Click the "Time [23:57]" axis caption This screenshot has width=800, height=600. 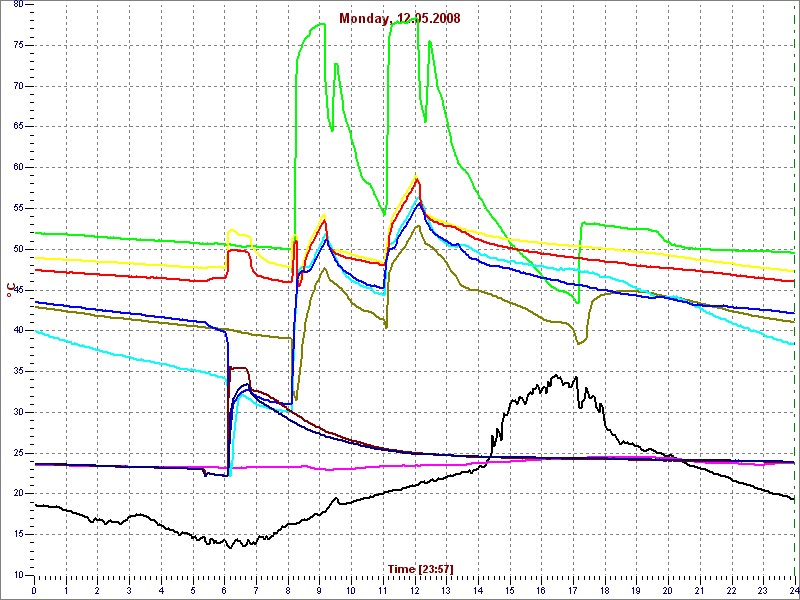click(420, 568)
